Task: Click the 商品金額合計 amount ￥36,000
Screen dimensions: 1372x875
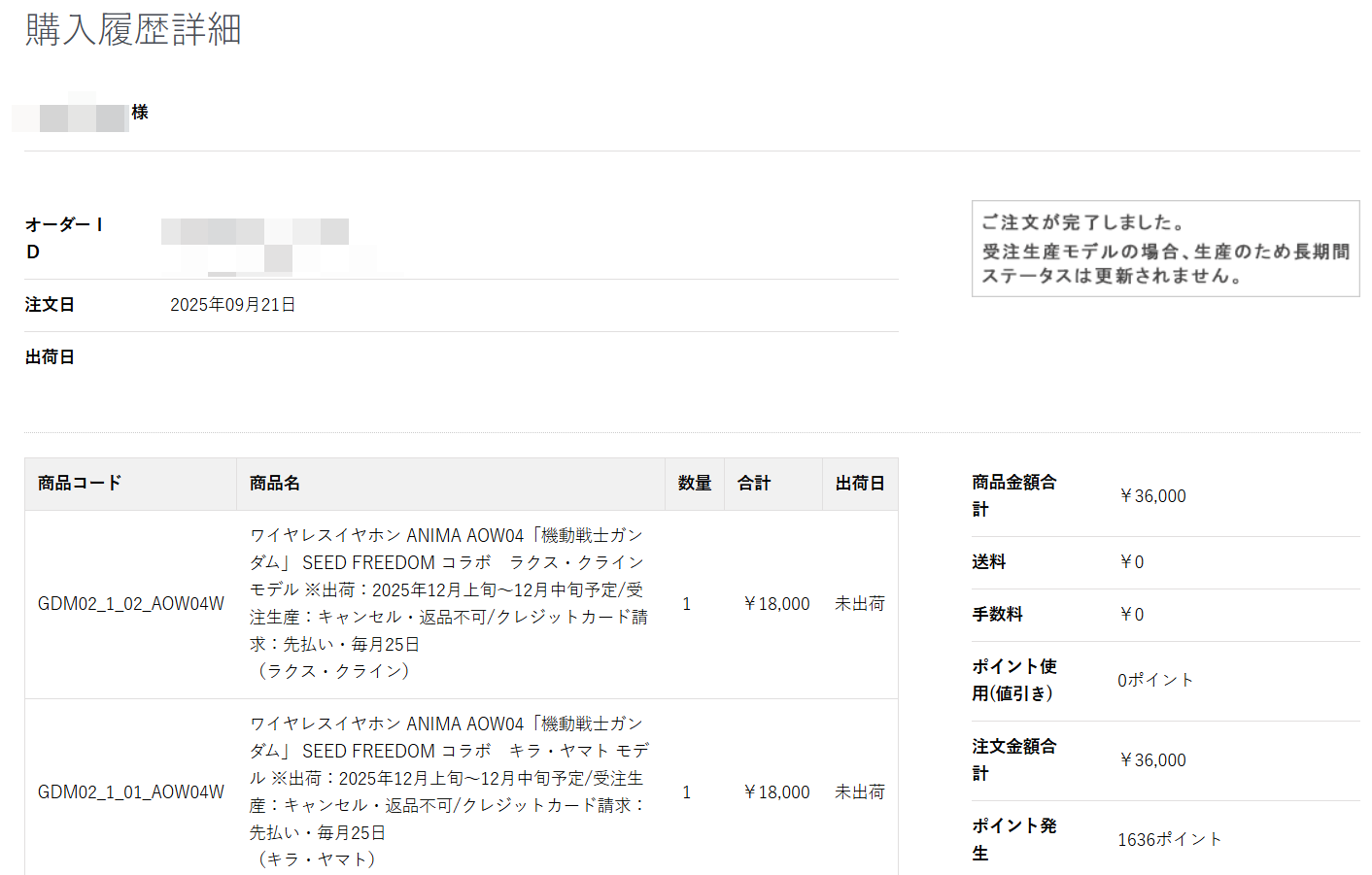Action: 1152,496
